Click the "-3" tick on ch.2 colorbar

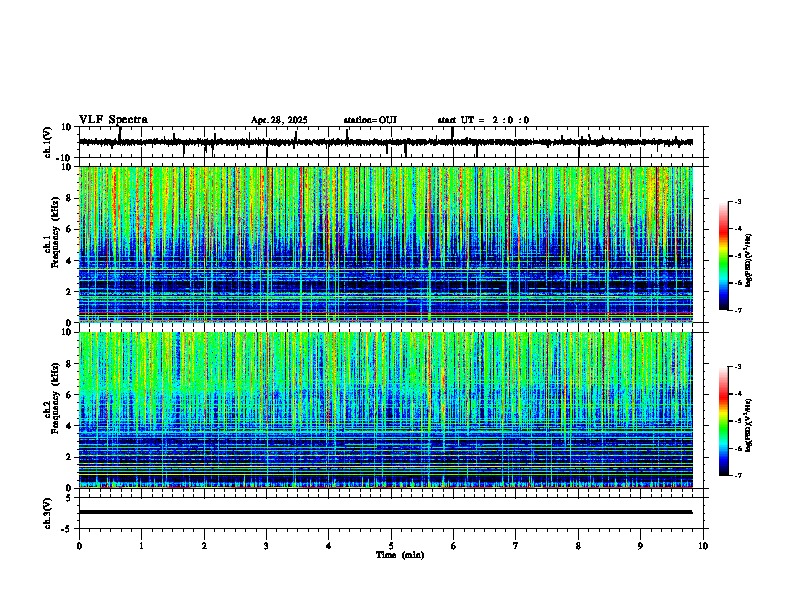pyautogui.click(x=737, y=367)
